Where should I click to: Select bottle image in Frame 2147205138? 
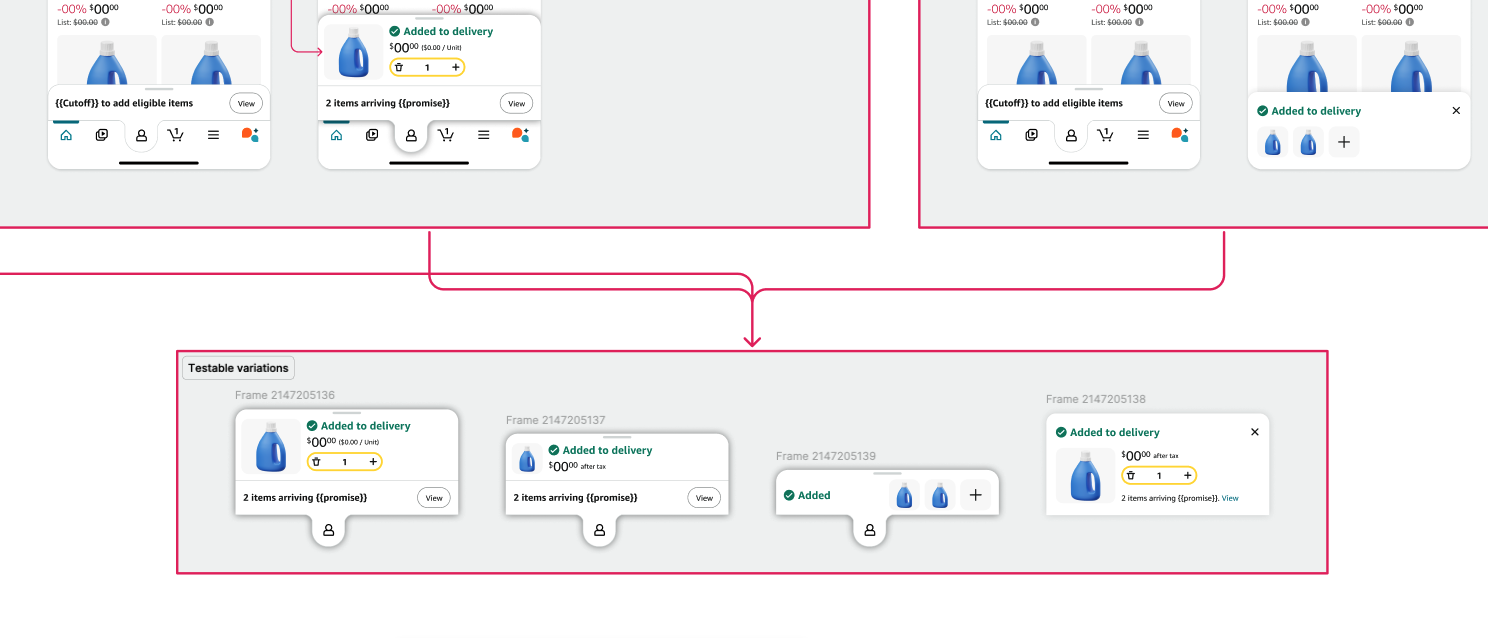click(1085, 475)
